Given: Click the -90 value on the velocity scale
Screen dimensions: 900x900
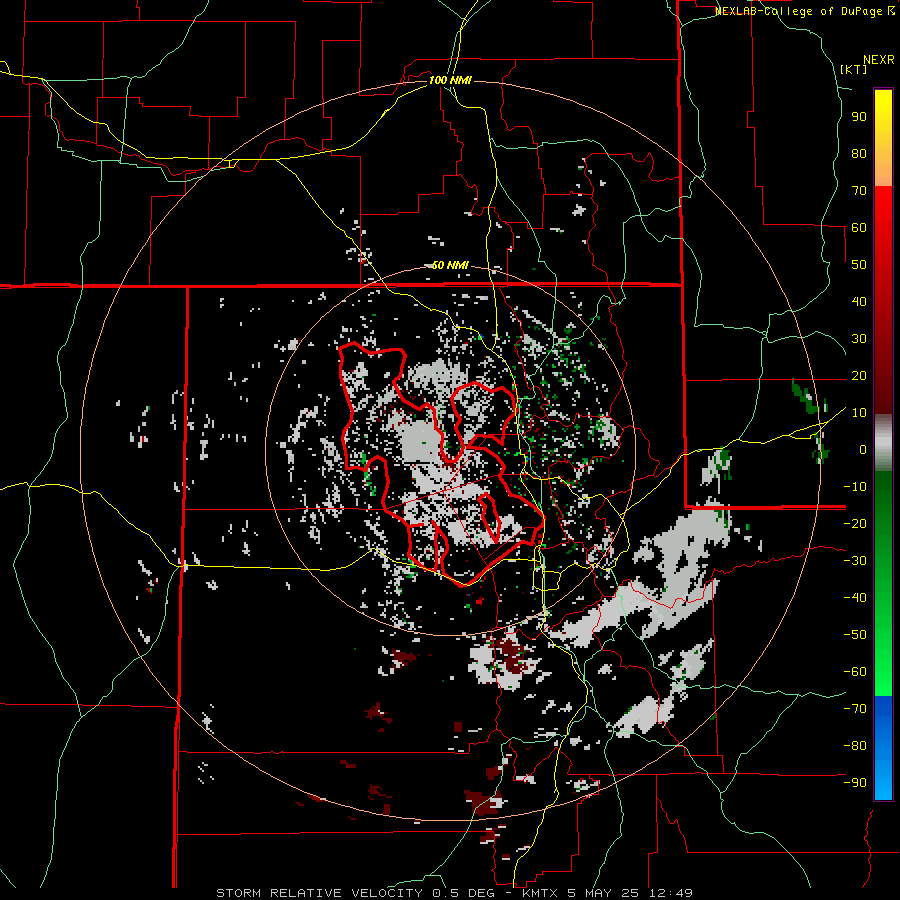Looking at the screenshot, I should click(x=855, y=783).
